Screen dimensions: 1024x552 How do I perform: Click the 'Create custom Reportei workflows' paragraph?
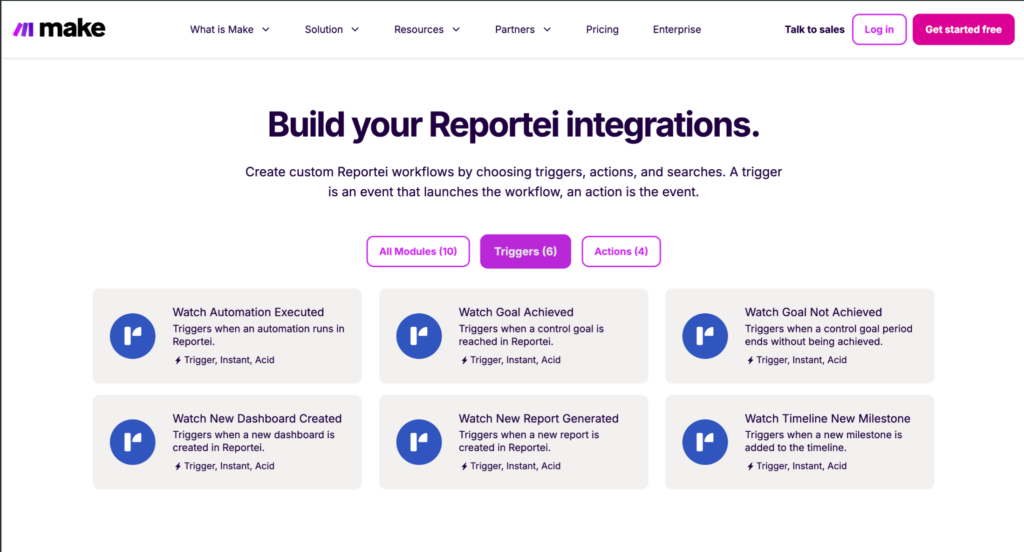pos(513,182)
